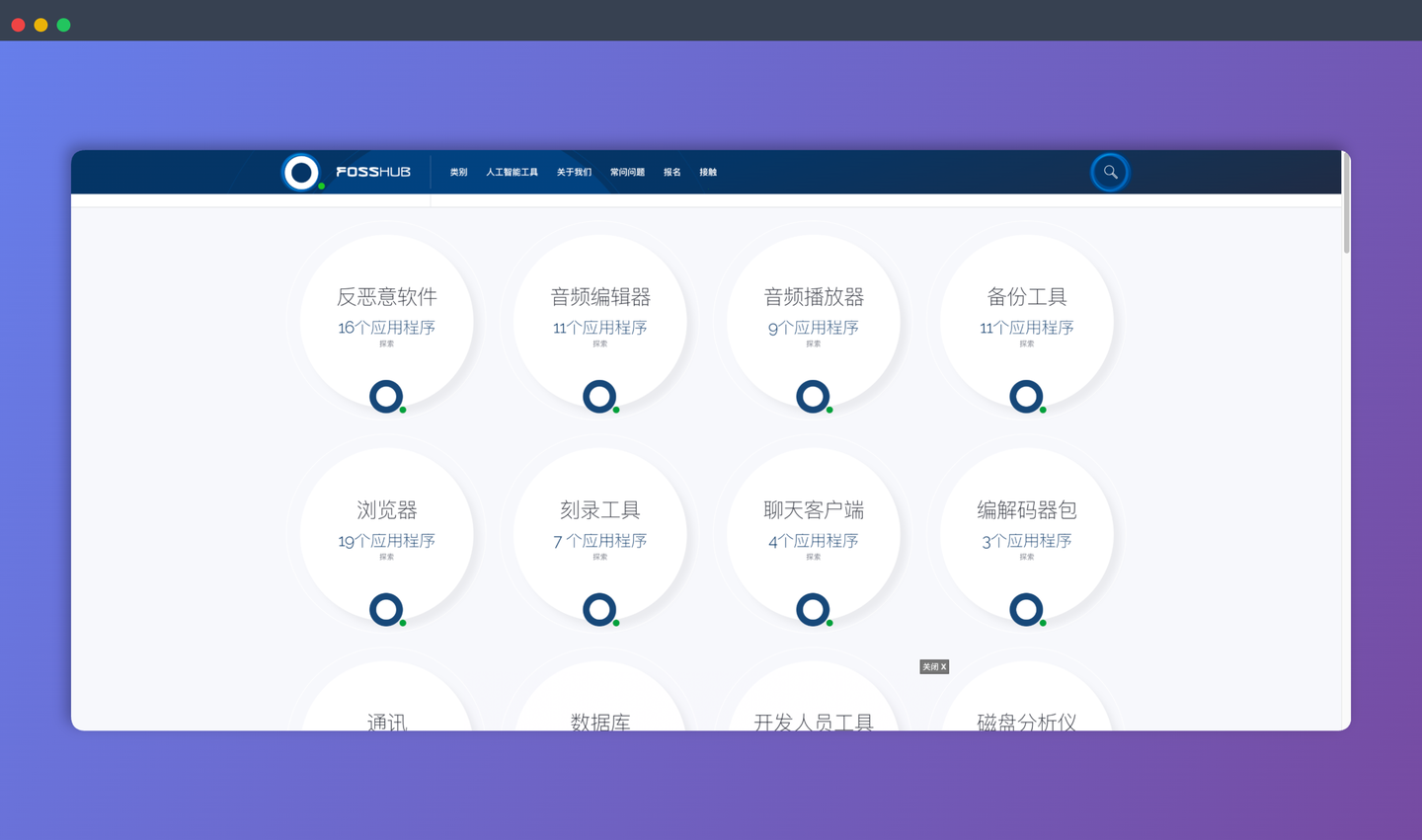Click the circle icon under 音频编辑器
The height and width of the screenshot is (840, 1422).
599,396
